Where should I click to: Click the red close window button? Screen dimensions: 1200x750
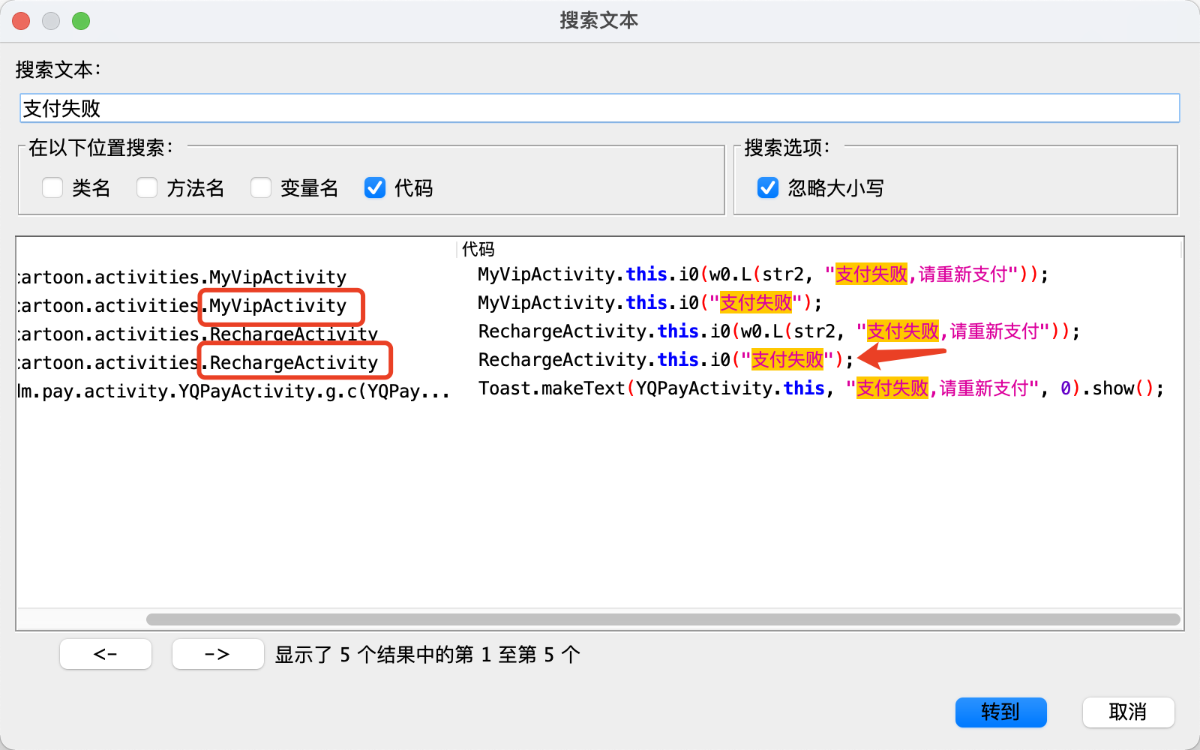pos(21,20)
